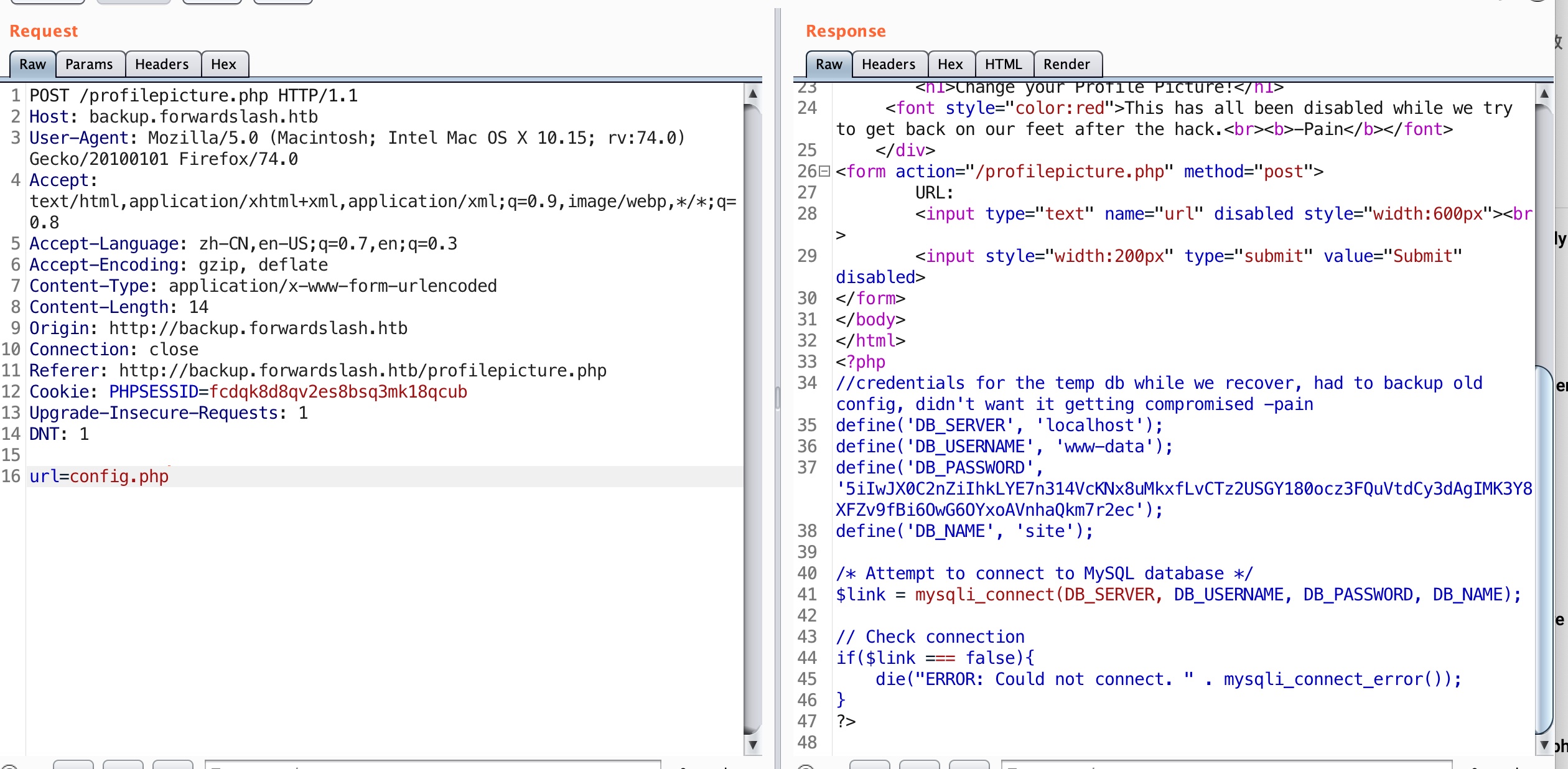
Task: Open the response Headers tab
Action: point(889,64)
